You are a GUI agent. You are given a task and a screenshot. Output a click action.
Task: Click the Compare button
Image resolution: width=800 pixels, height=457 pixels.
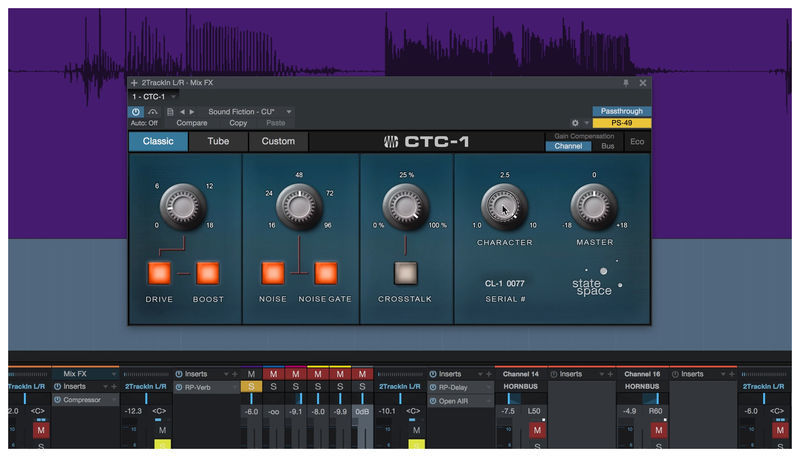coord(192,123)
